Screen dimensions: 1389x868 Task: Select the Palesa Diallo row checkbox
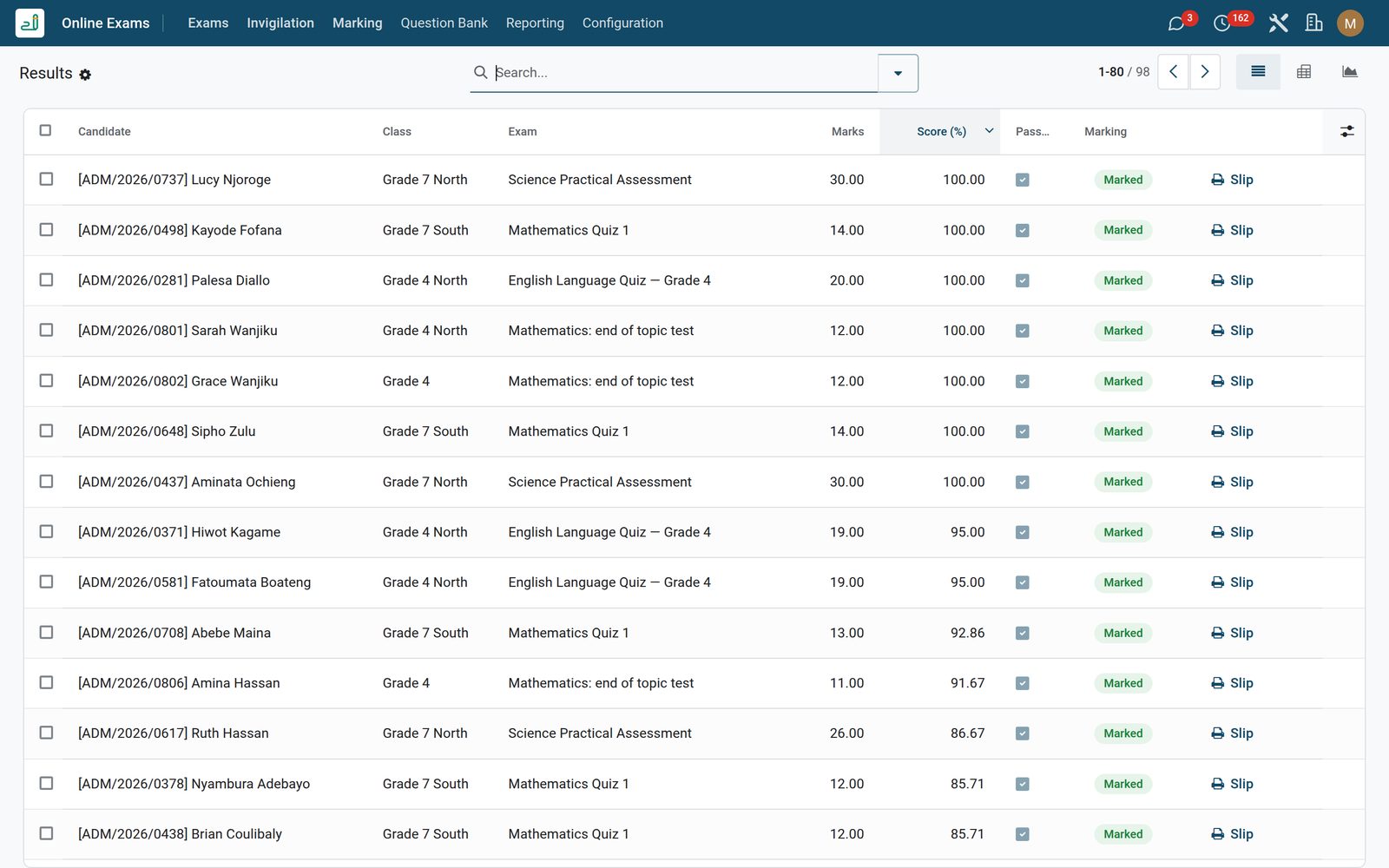(46, 279)
